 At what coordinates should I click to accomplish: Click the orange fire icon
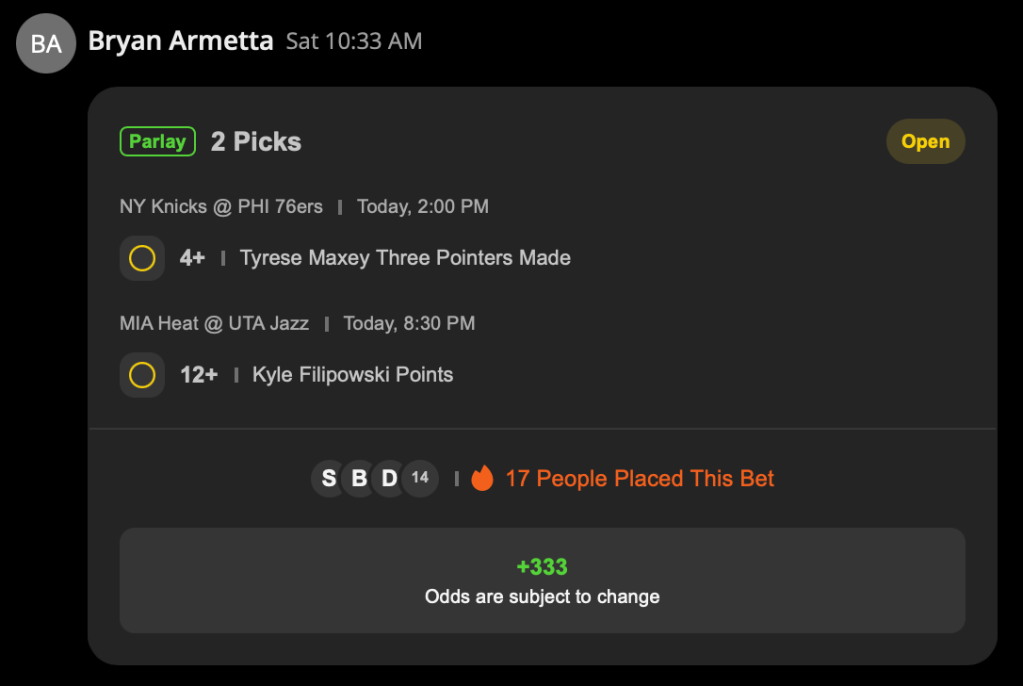click(x=482, y=479)
